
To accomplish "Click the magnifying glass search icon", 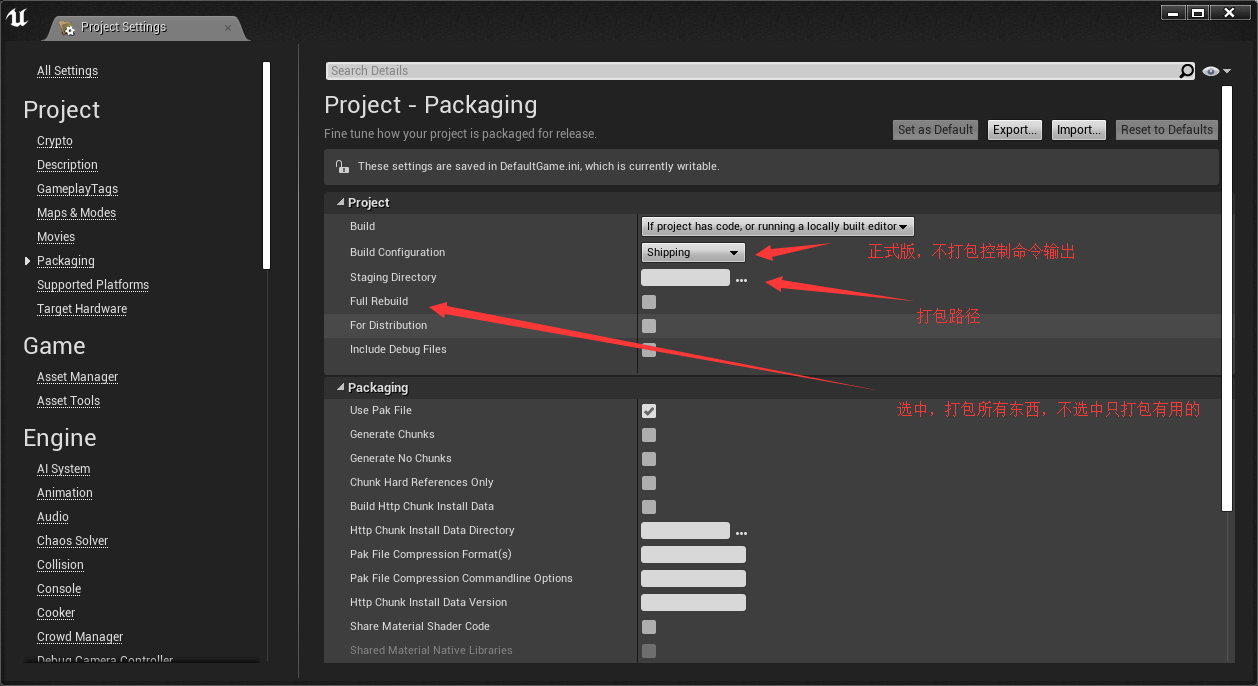I will [1186, 71].
